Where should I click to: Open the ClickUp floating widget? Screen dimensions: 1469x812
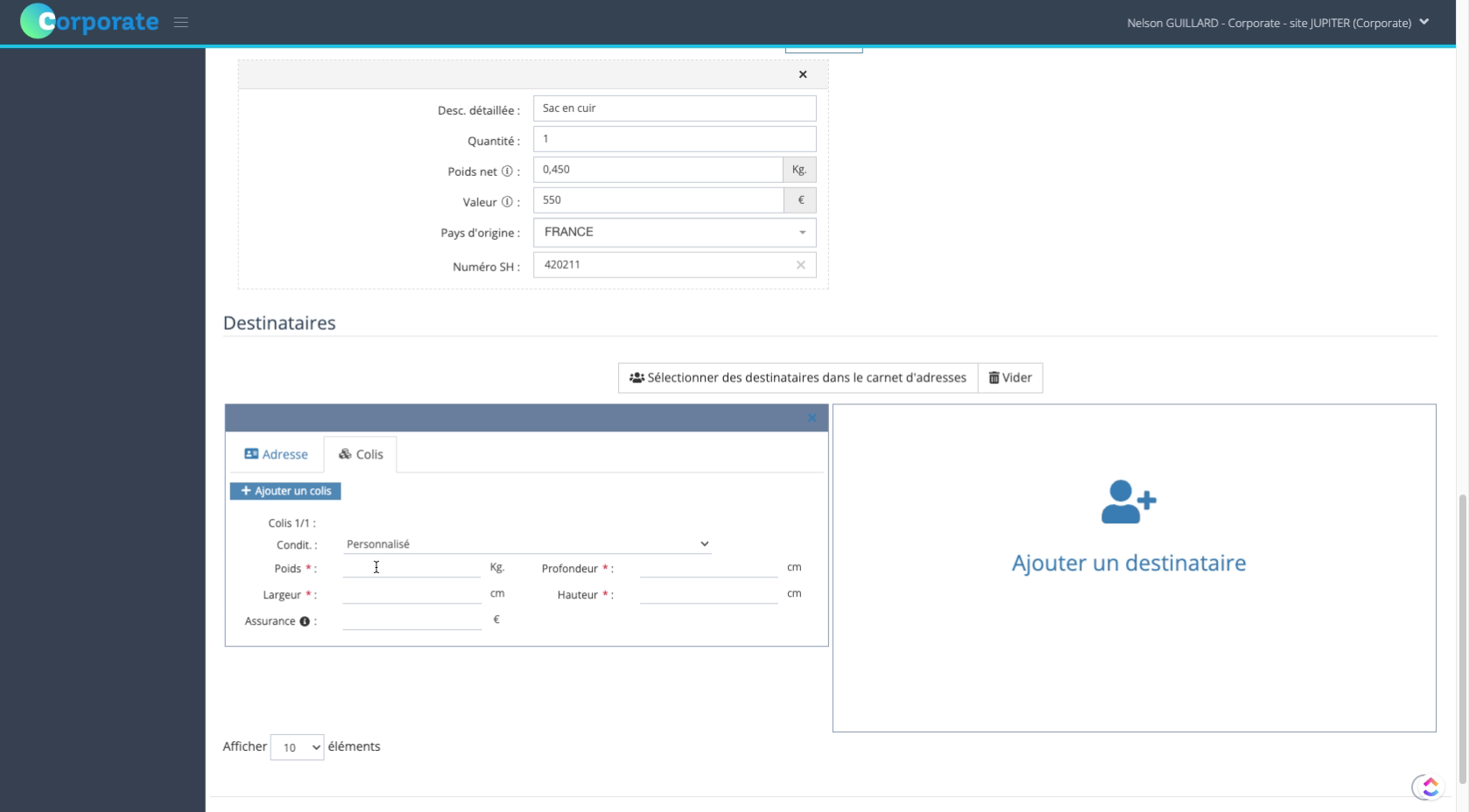coord(1429,787)
